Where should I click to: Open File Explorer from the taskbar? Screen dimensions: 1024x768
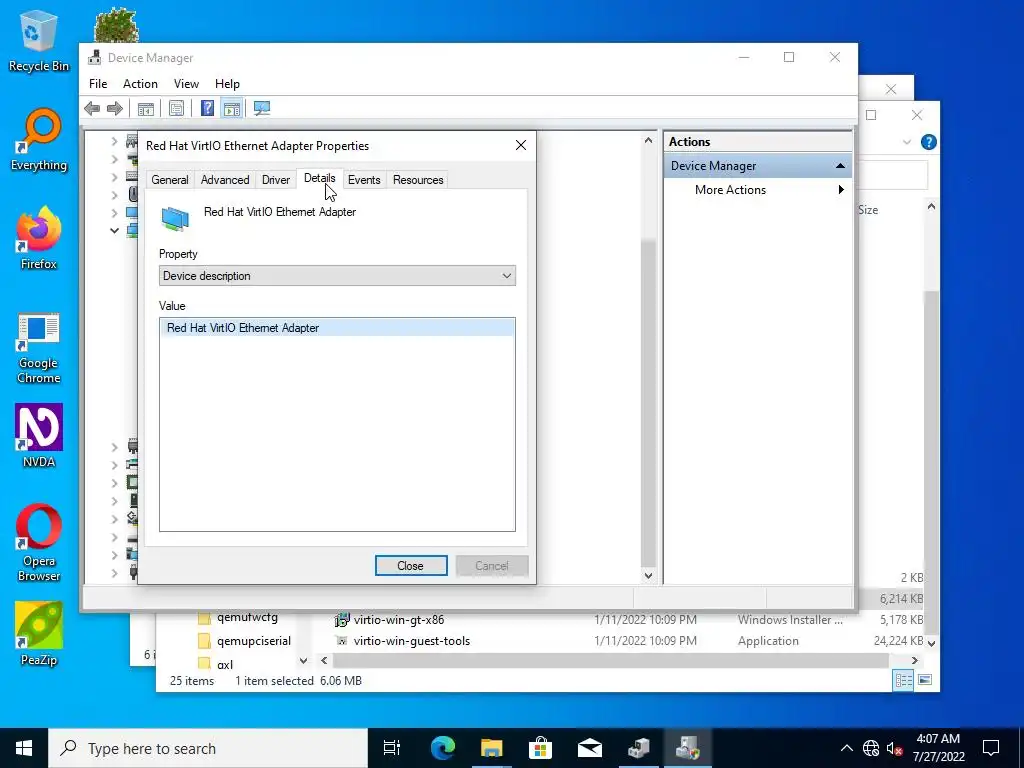(492, 748)
